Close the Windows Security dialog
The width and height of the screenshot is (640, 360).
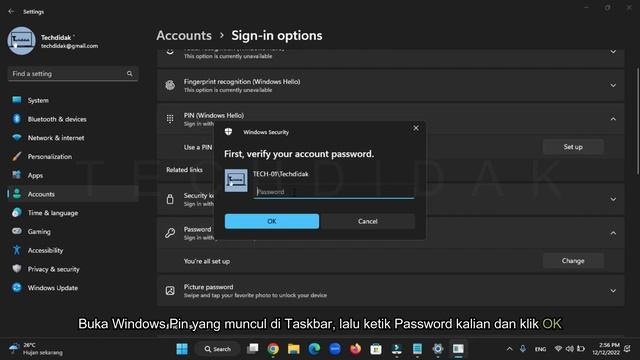[x=416, y=128]
